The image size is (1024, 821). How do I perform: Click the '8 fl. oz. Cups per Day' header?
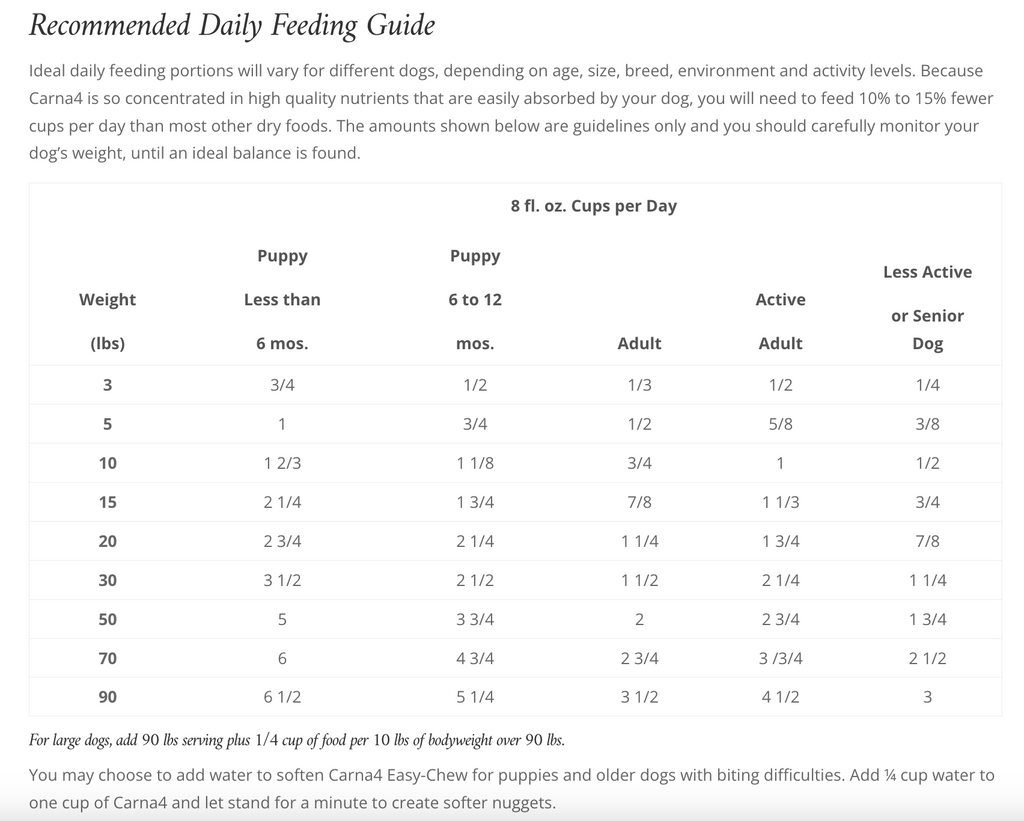click(x=593, y=206)
